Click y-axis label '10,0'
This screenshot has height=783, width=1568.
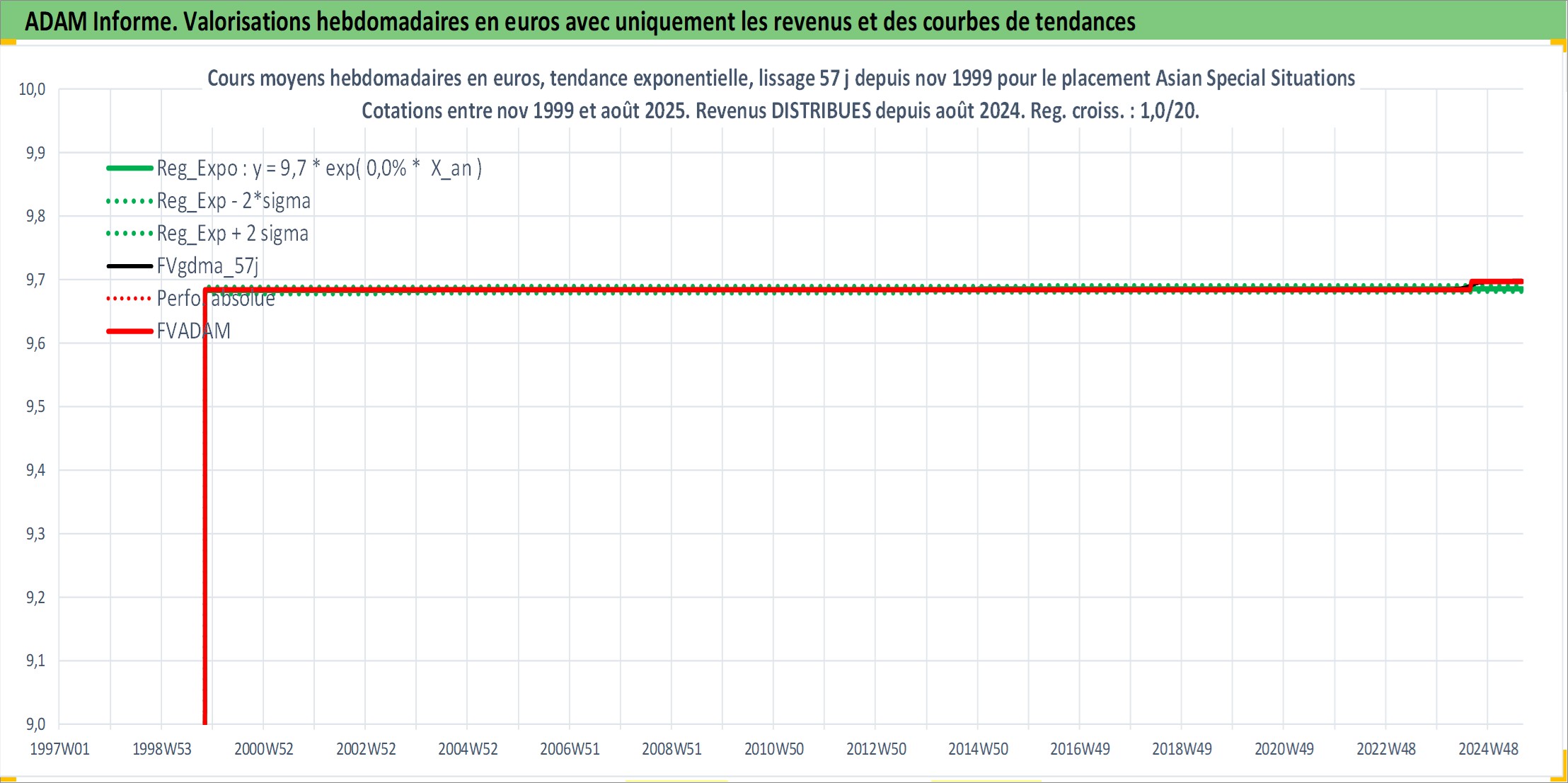[x=32, y=89]
